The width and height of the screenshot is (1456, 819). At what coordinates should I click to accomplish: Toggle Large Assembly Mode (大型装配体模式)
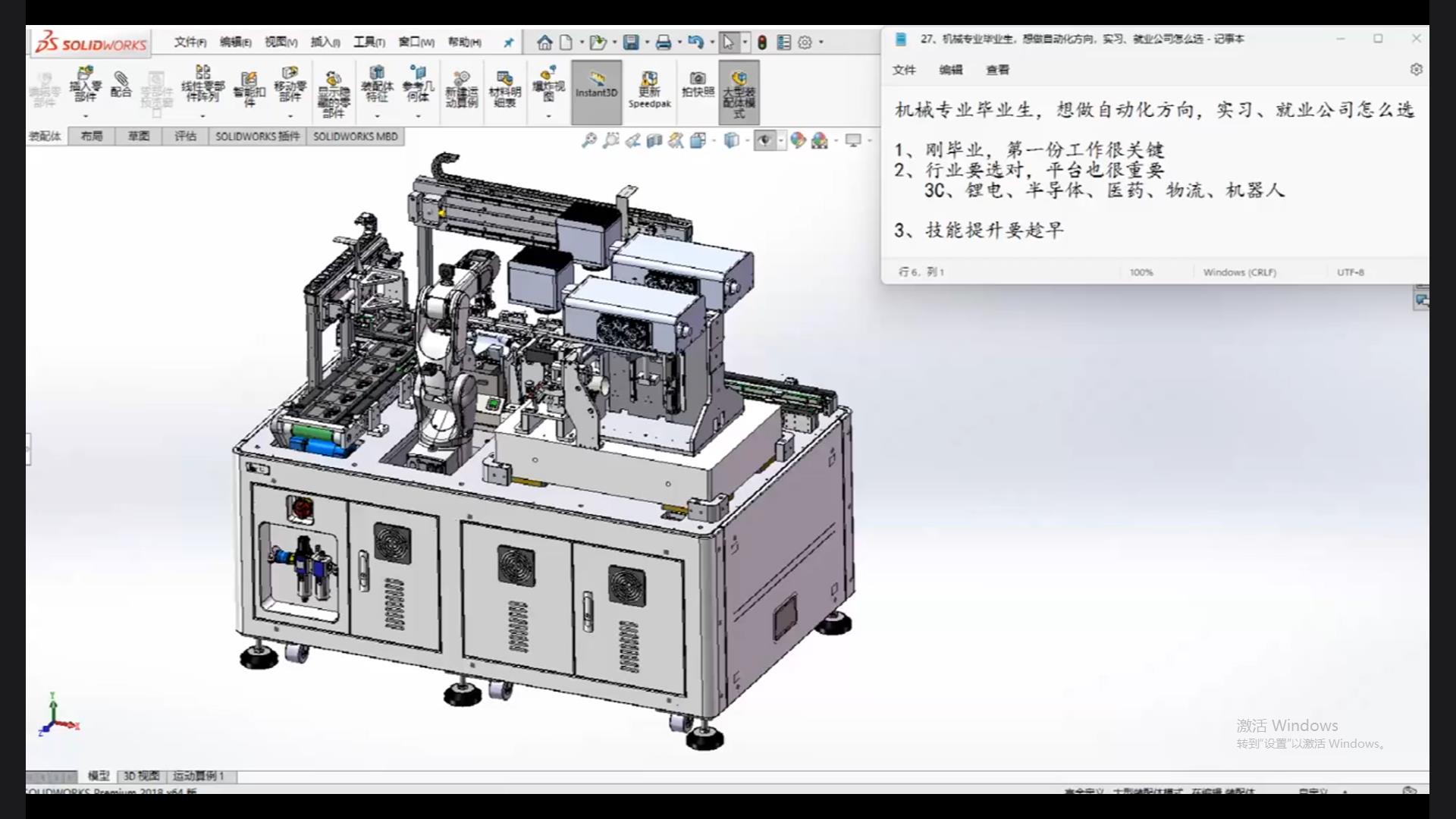coord(739,93)
